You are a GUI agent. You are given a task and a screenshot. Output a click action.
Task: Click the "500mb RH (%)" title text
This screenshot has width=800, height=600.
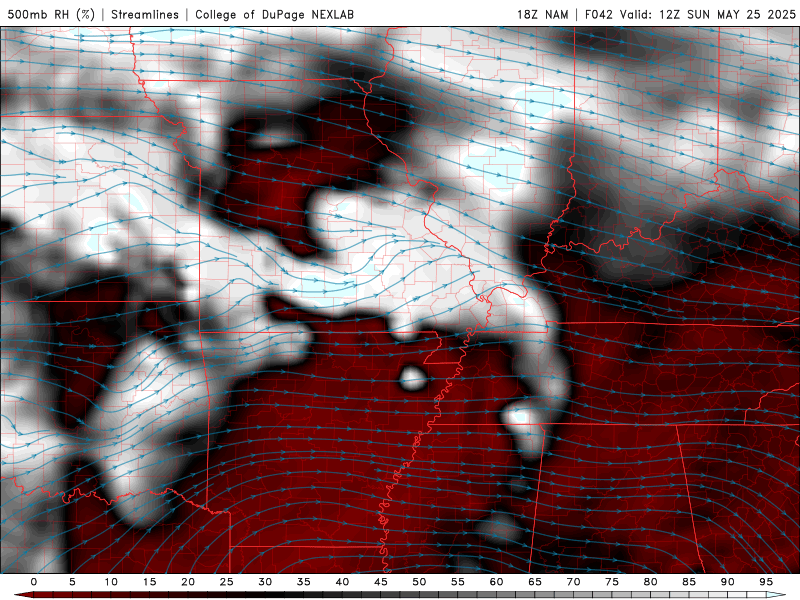(x=51, y=14)
